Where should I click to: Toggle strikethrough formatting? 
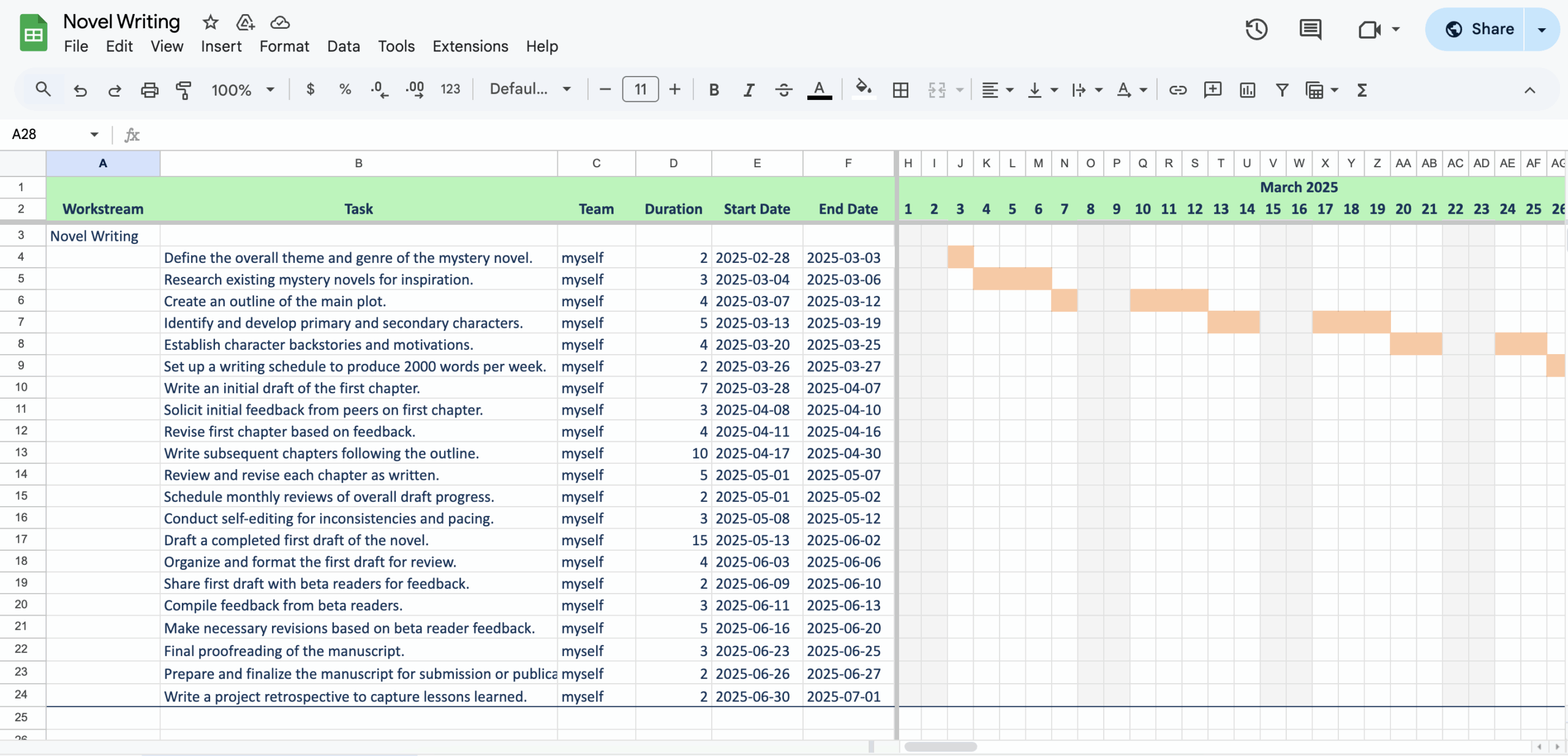[783, 89]
